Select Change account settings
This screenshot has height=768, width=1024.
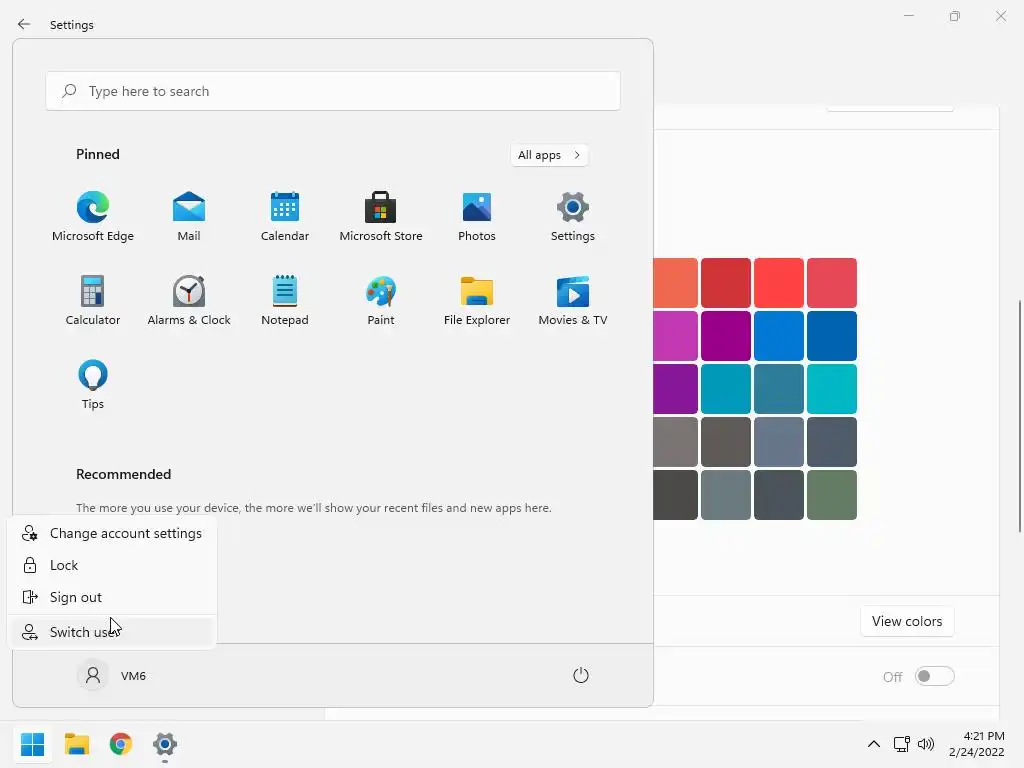coord(112,534)
